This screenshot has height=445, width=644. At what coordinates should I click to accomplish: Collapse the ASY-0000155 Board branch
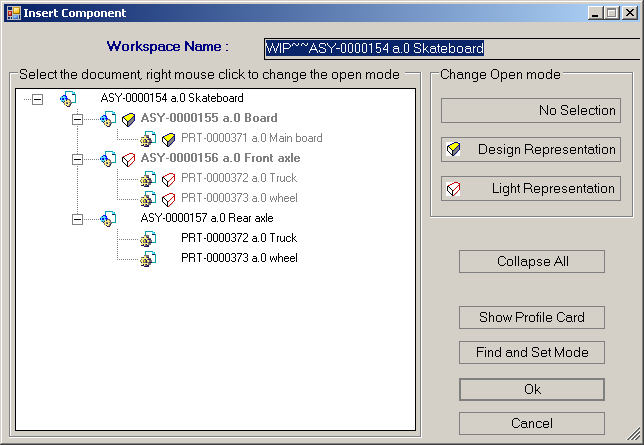tap(78, 119)
